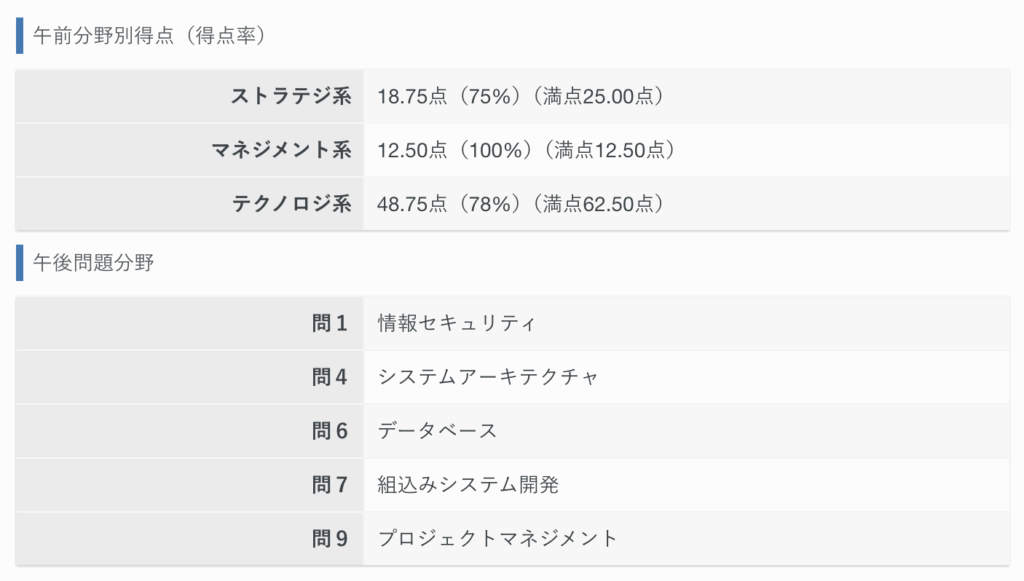Click the blue bar beside 午前分野別得点
Viewport: 1024px width, 581px height.
(20, 35)
